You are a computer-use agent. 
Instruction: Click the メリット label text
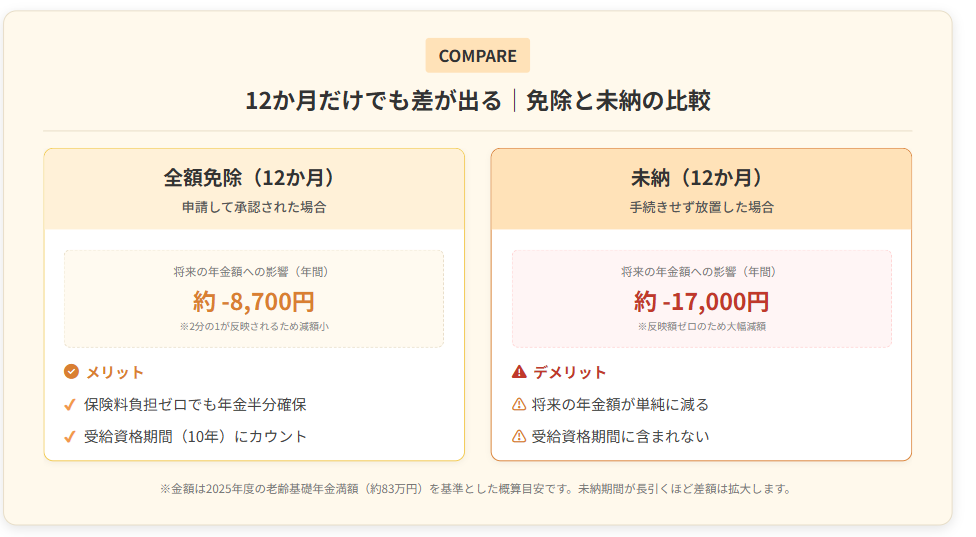(115, 372)
